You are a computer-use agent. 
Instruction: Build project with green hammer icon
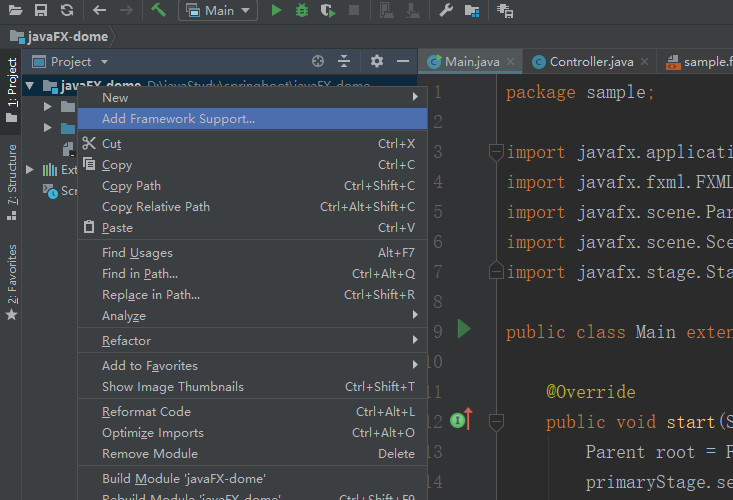pos(158,10)
